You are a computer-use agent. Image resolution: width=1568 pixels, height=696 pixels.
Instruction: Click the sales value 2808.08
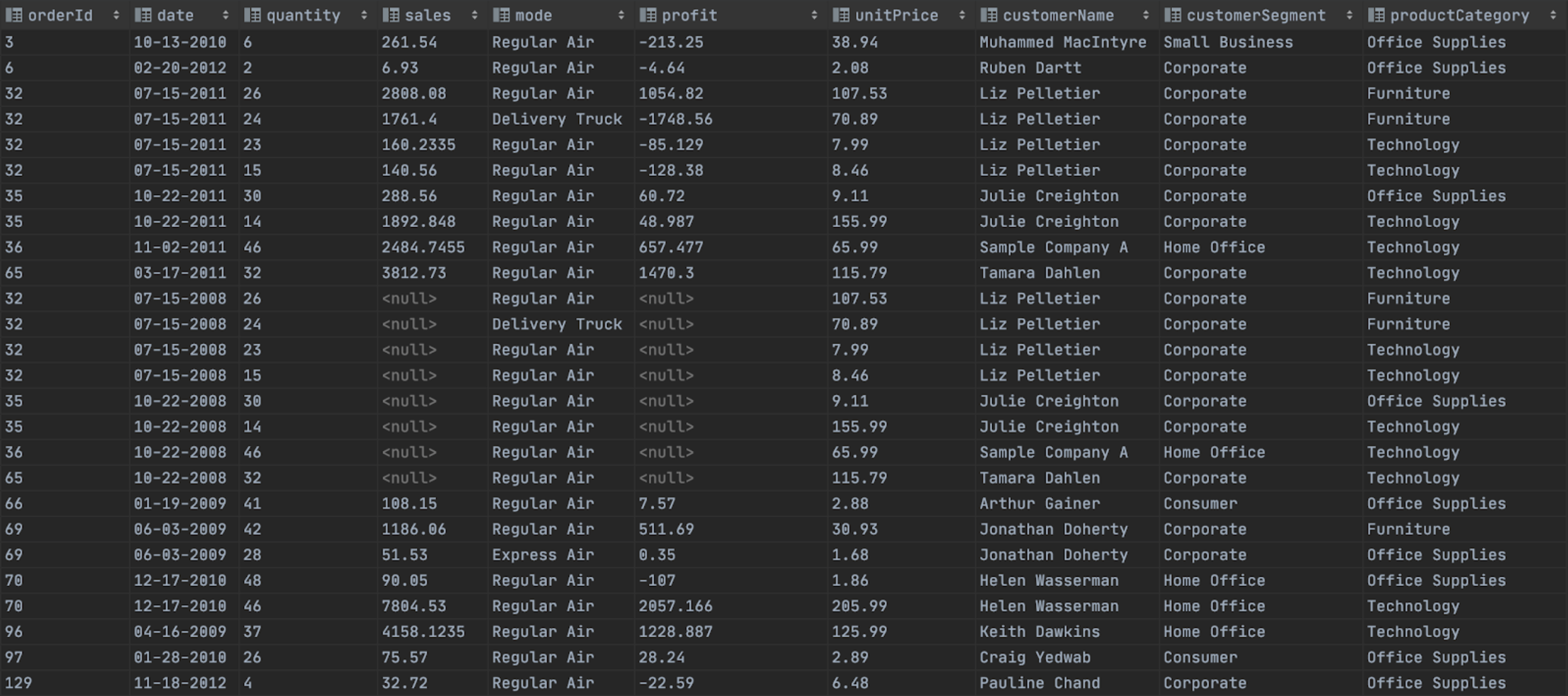(x=414, y=93)
